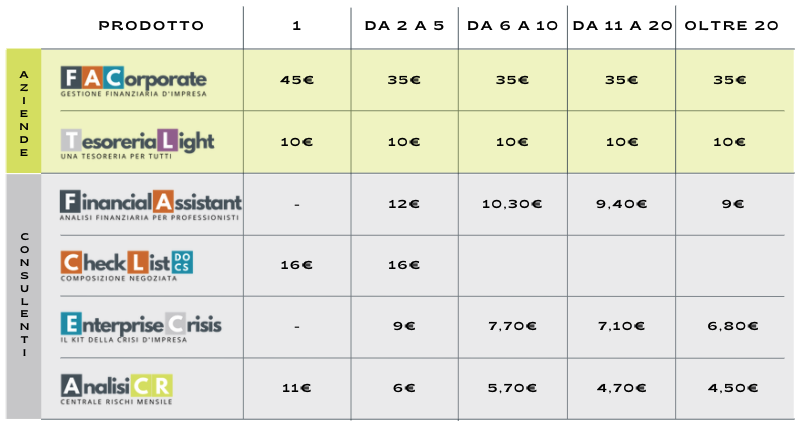Click the FACorporate product logo

tap(134, 82)
